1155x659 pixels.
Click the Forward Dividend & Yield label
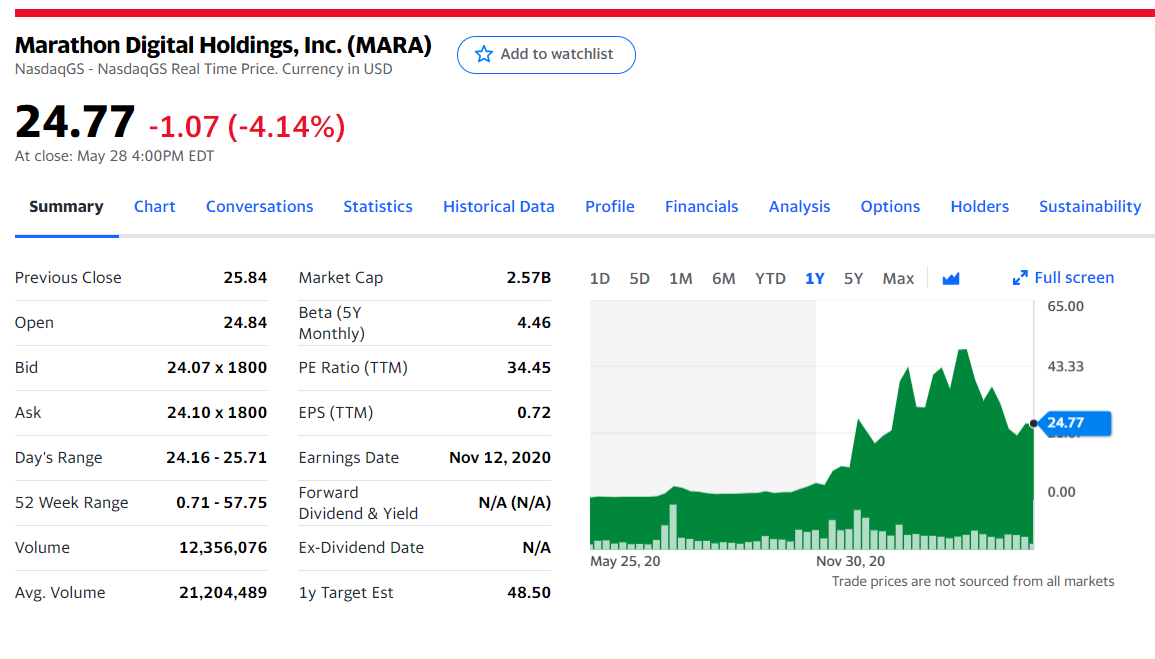coord(358,503)
